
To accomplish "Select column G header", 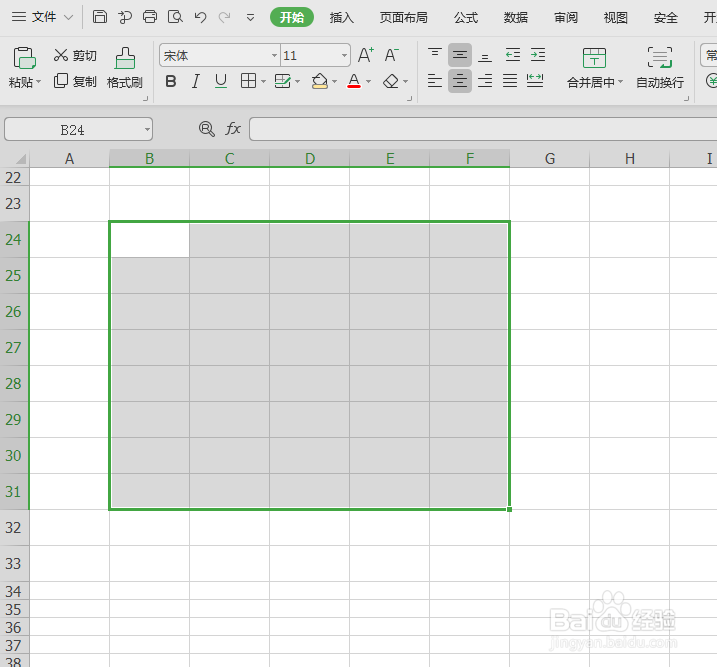I will coord(550,159).
